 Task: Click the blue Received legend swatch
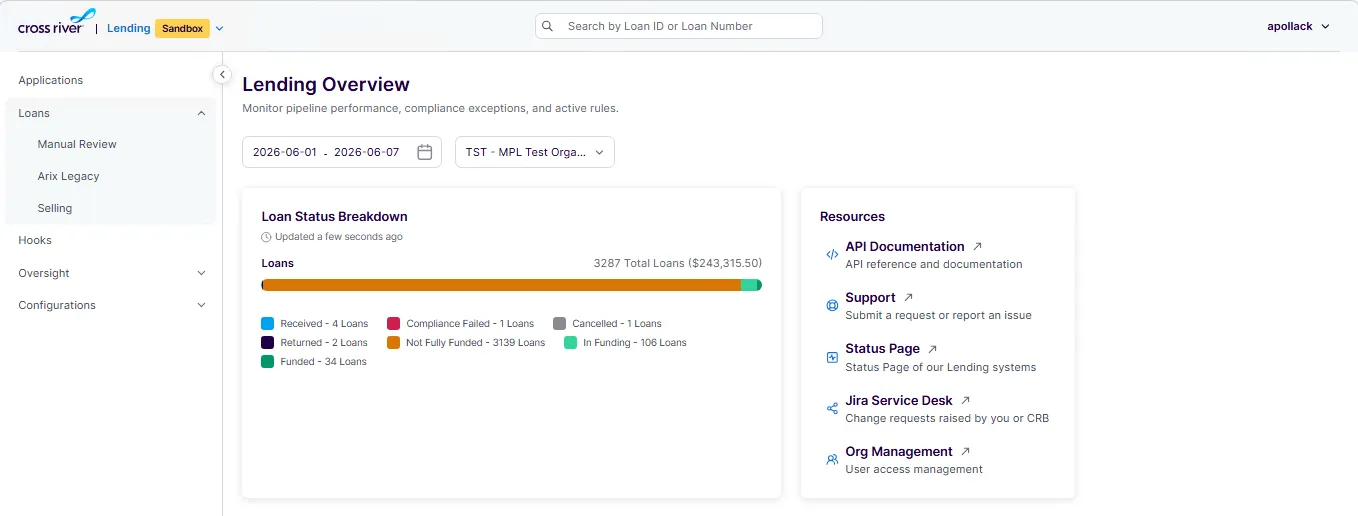pos(268,324)
